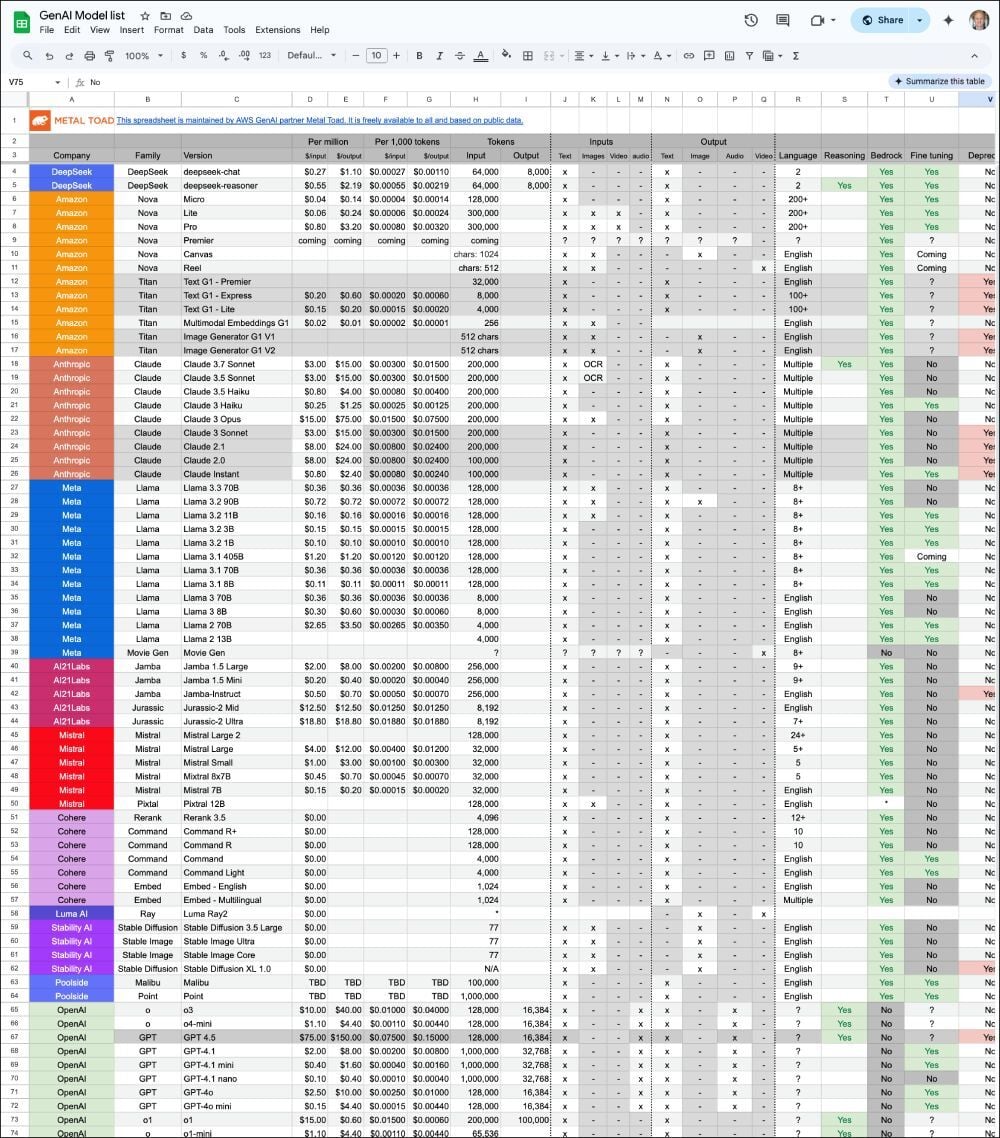Click the video call camera icon
The height and width of the screenshot is (1138, 1000).
click(817, 20)
